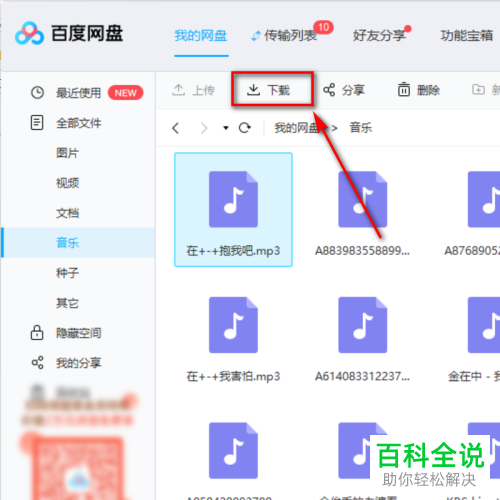Select 其它 category in sidebar

[x=67, y=303]
